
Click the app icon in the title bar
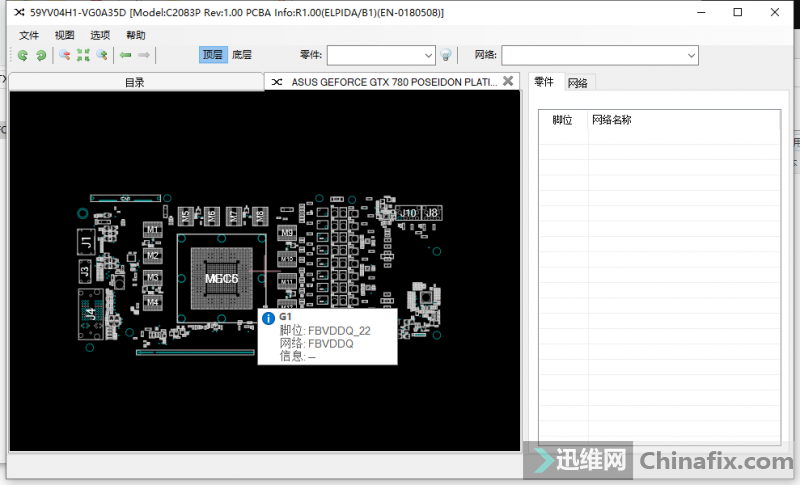point(19,13)
